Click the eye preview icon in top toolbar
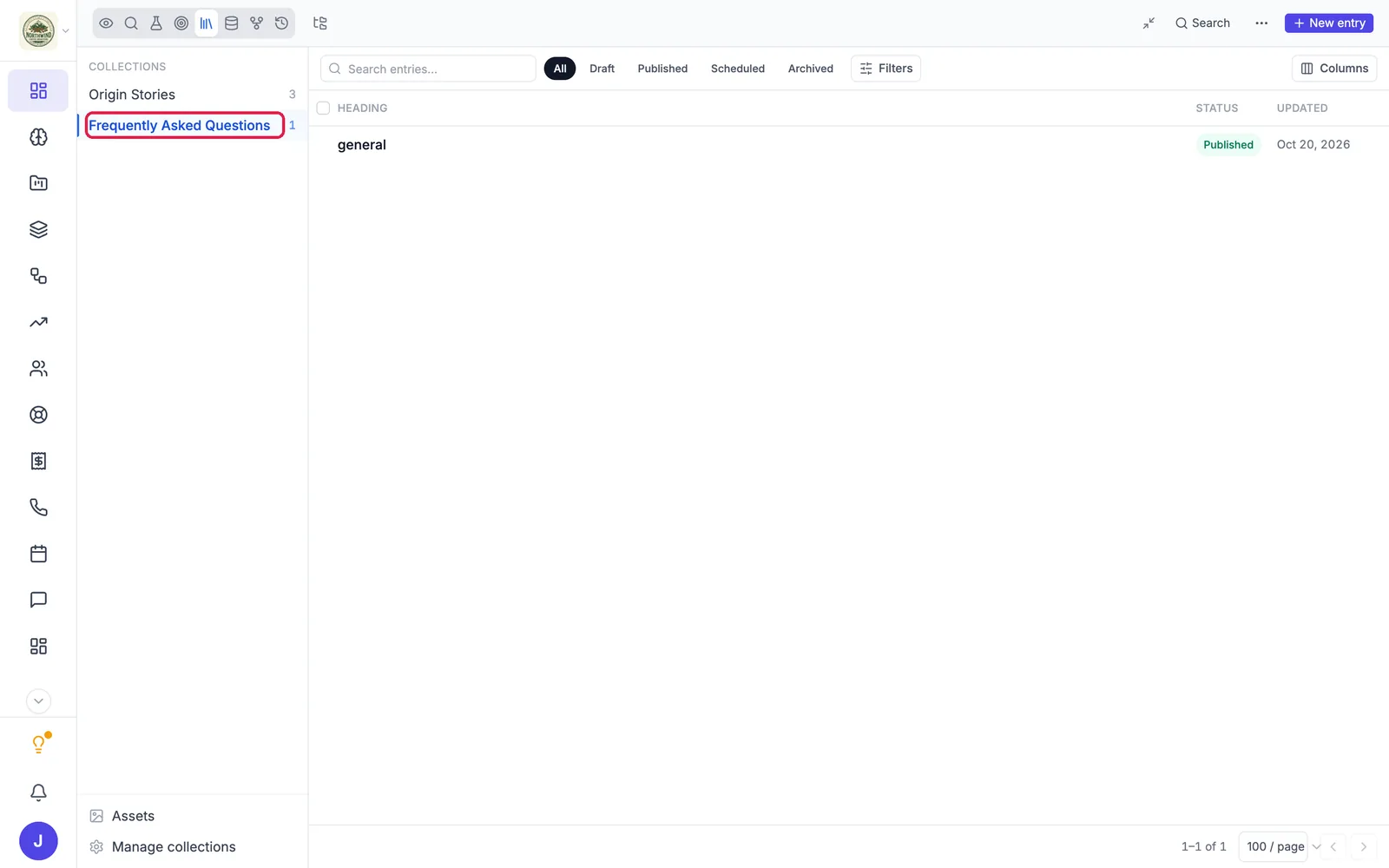 point(106,23)
